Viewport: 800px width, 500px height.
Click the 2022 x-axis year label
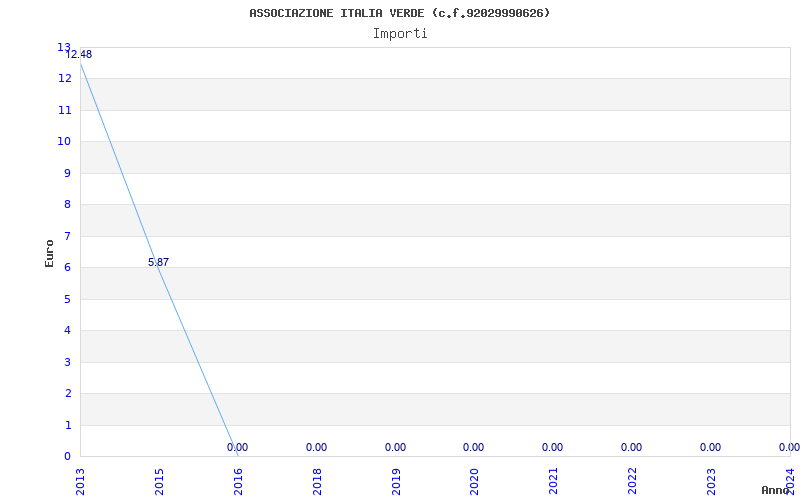633,482
